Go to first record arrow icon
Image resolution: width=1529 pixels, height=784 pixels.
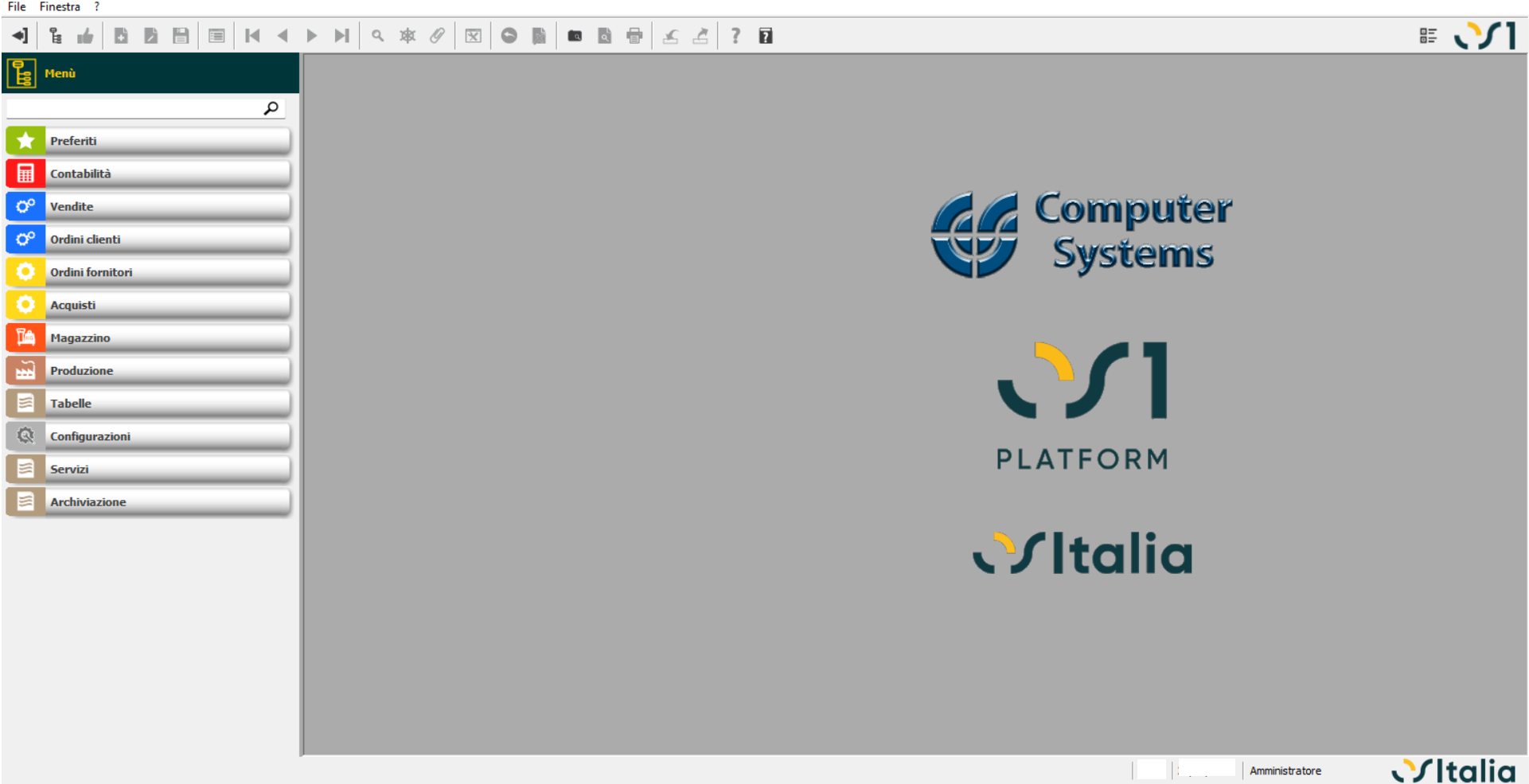click(252, 36)
